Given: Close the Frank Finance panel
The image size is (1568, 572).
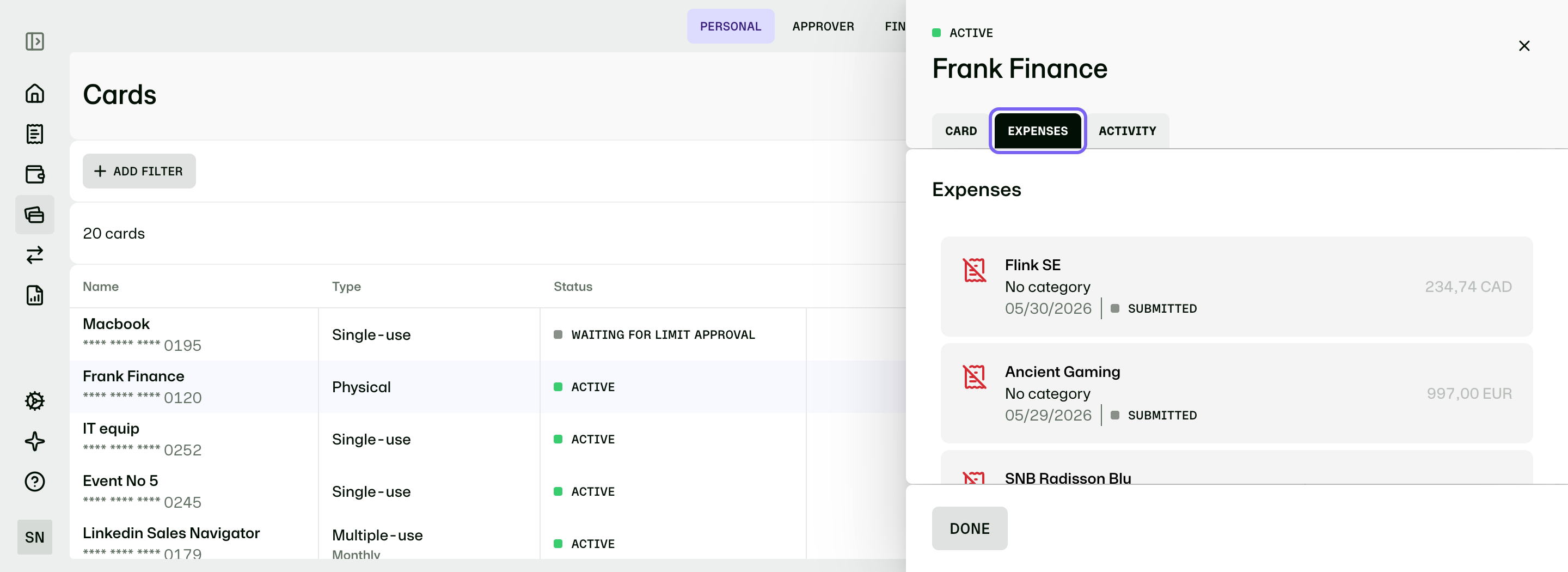Looking at the screenshot, I should [1523, 46].
